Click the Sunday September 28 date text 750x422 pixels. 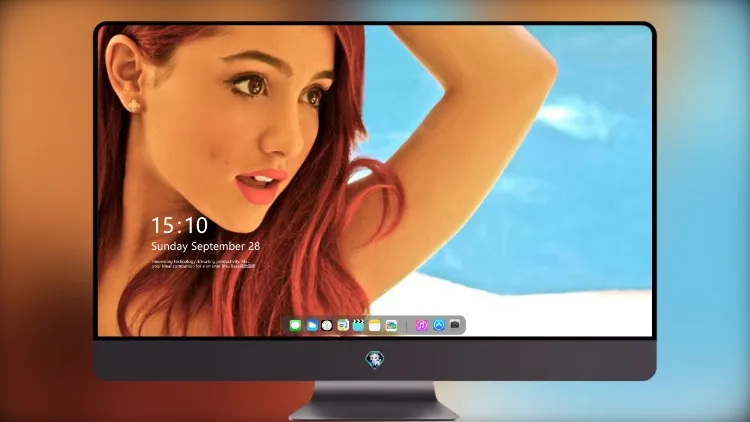tap(206, 246)
